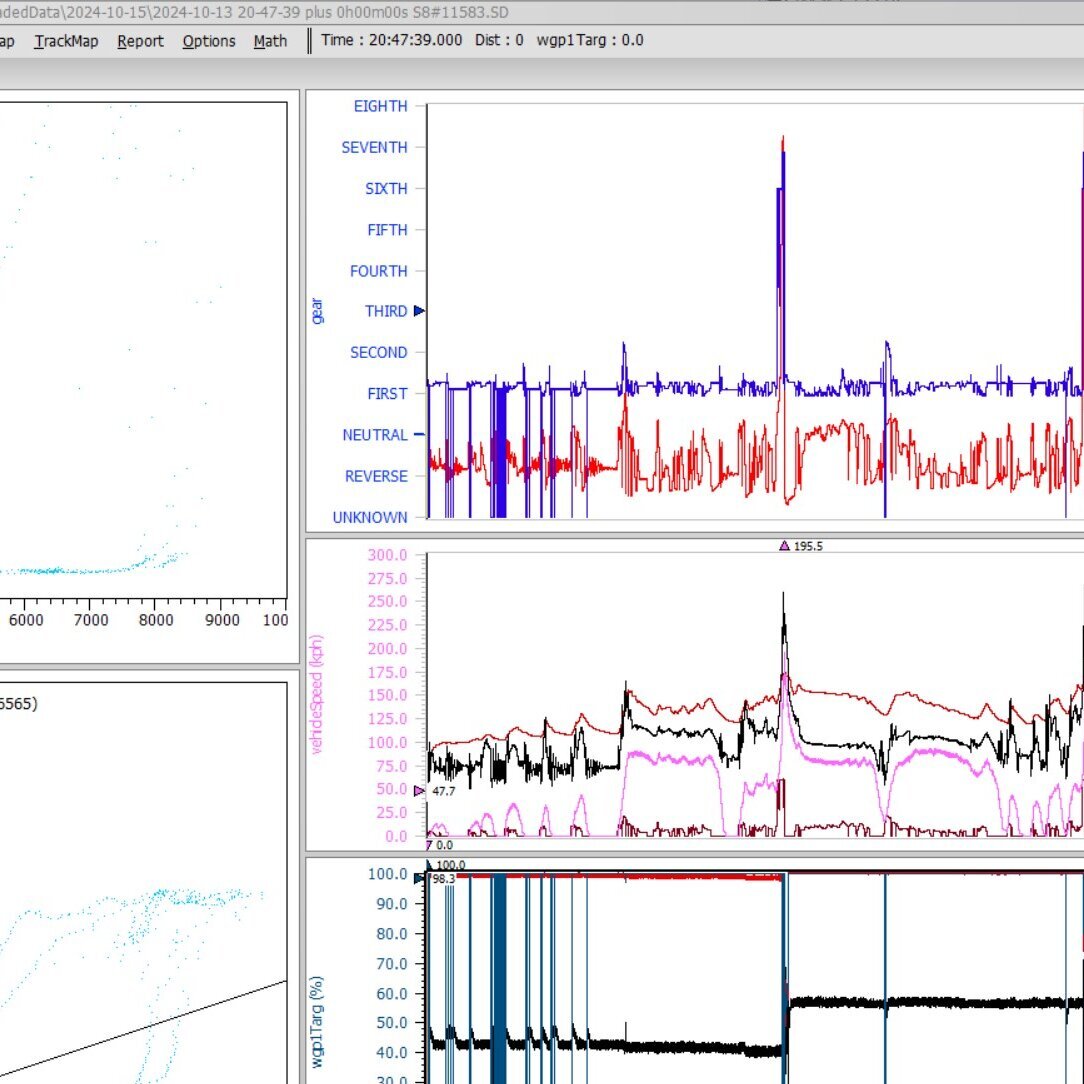The height and width of the screenshot is (1084, 1084).
Task: Click the FOURTH gear axis label
Action: pyautogui.click(x=379, y=271)
